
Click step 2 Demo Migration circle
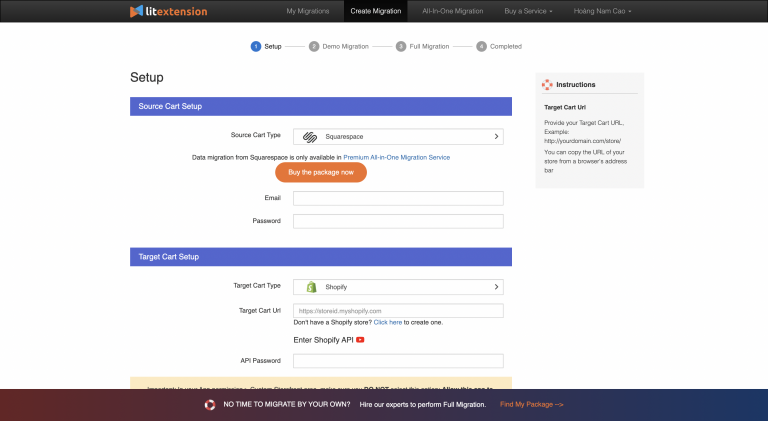point(314,46)
